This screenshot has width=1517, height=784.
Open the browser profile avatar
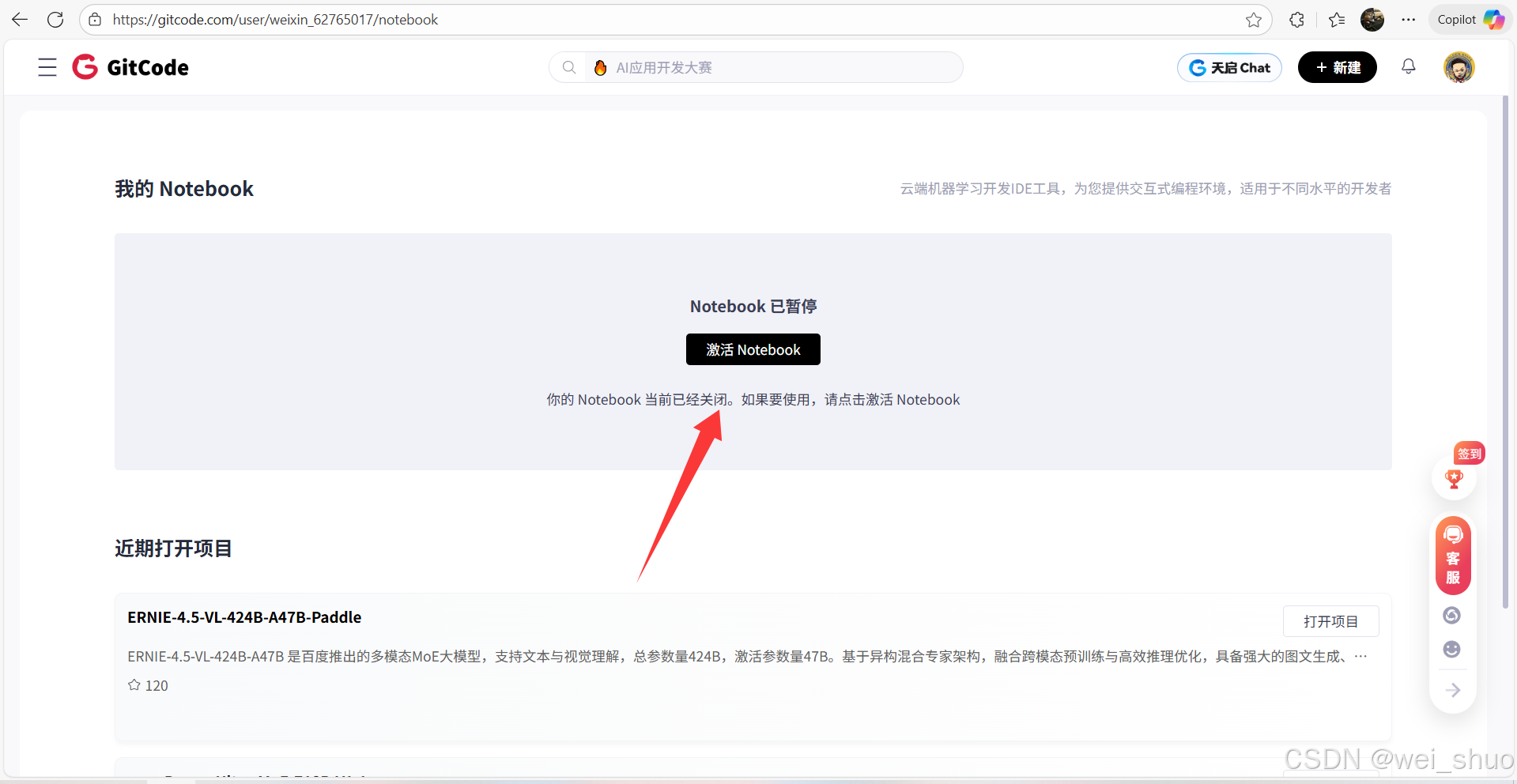pos(1372,20)
